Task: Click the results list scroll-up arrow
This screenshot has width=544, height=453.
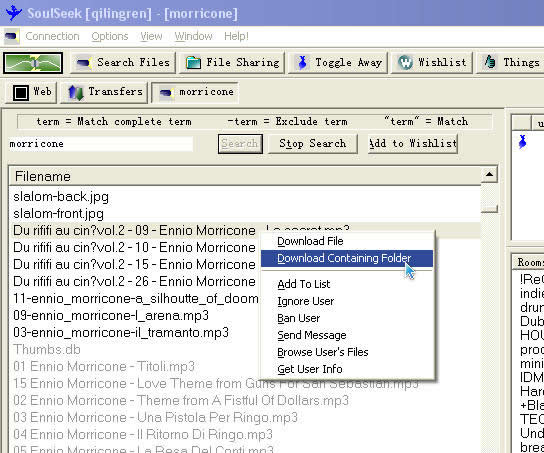Action: click(x=490, y=174)
